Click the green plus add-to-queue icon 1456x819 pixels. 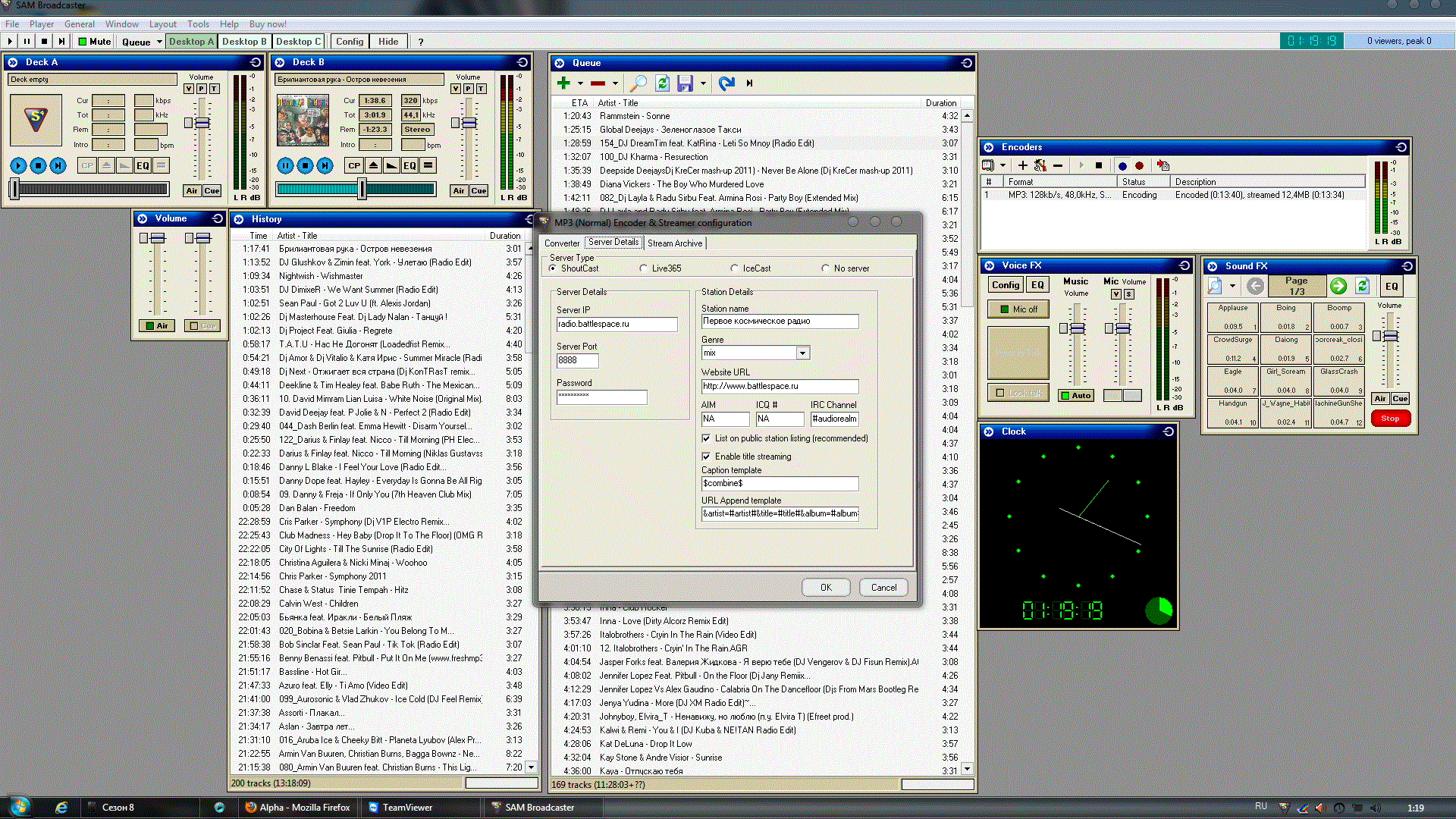[x=563, y=83]
